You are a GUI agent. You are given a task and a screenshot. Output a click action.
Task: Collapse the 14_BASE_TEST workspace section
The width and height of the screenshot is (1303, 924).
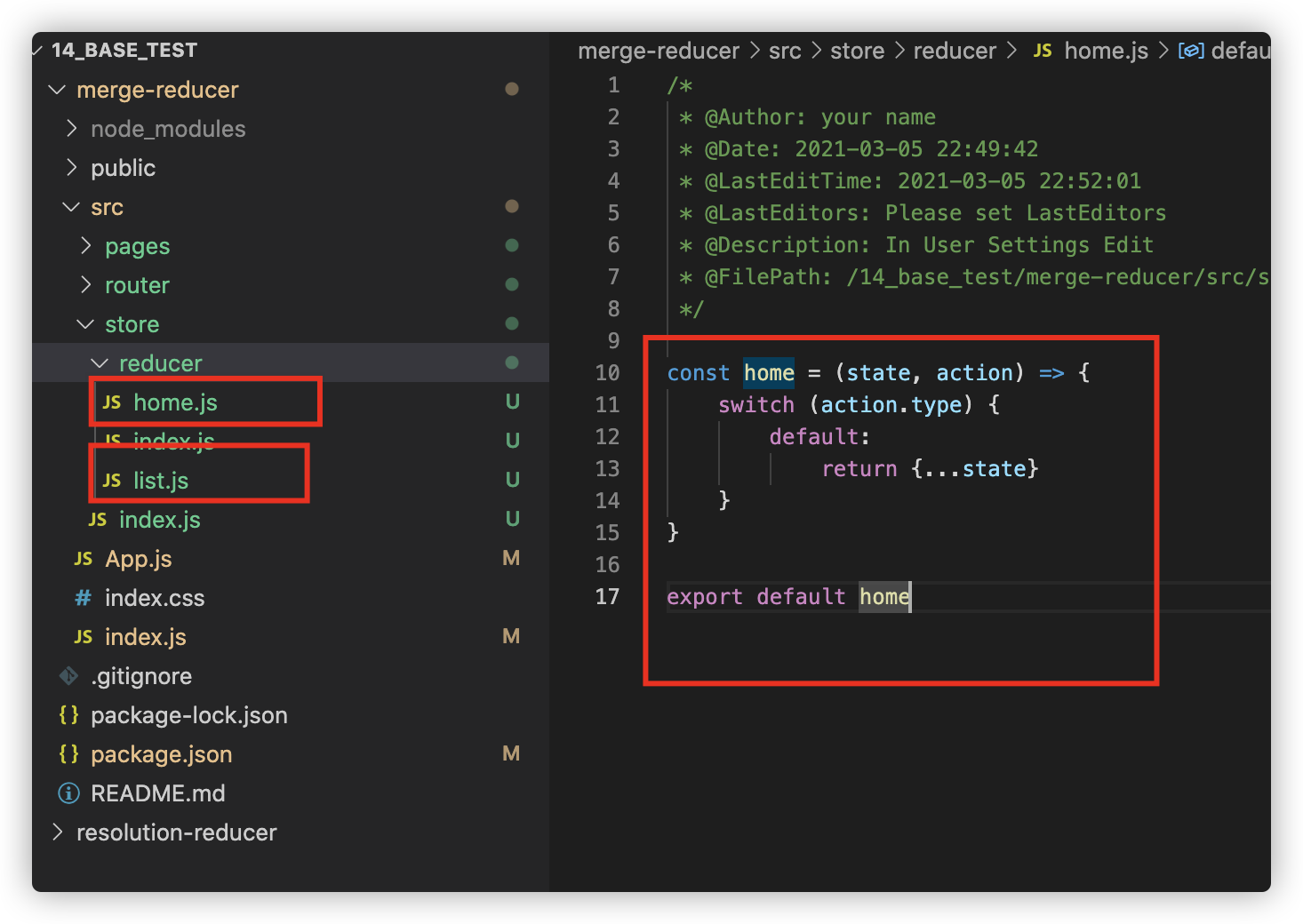pos(37,51)
